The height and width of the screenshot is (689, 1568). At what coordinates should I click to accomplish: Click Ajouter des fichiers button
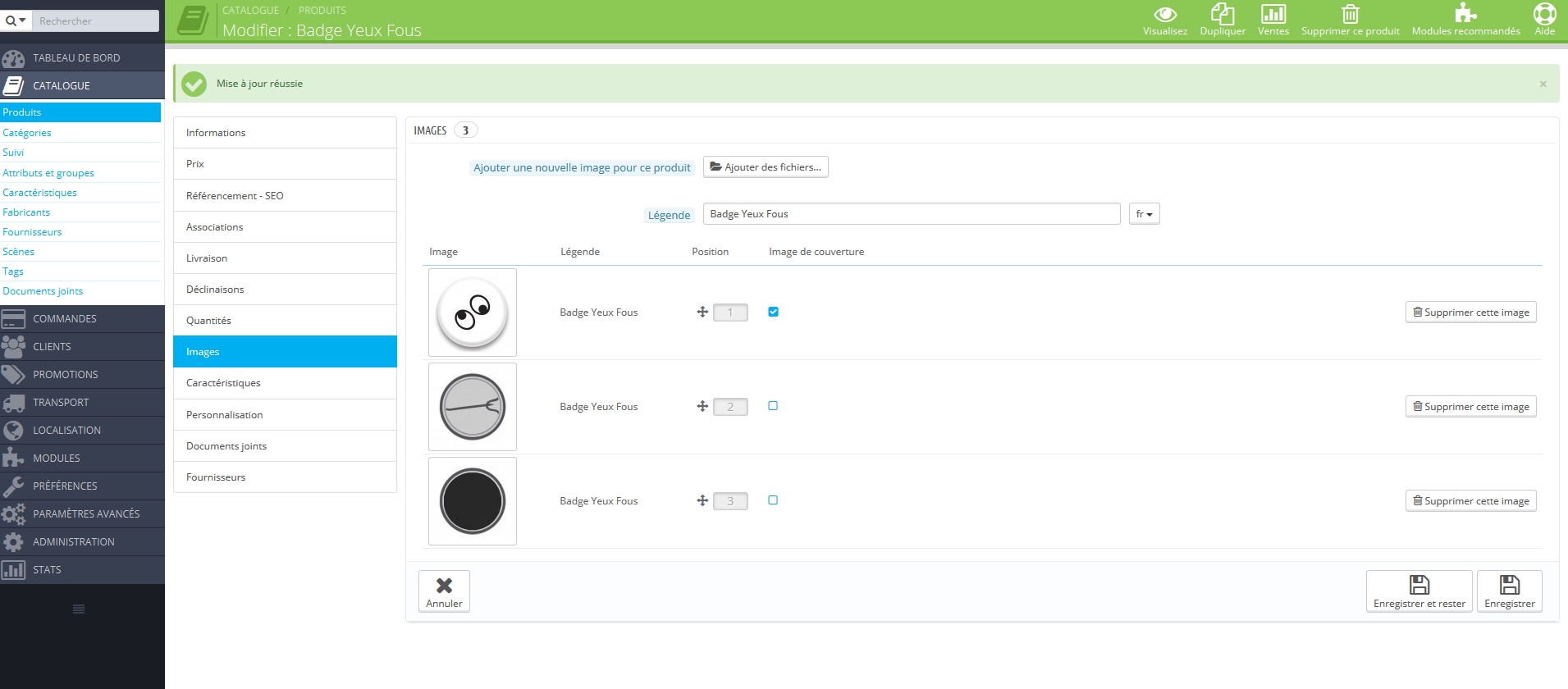766,167
